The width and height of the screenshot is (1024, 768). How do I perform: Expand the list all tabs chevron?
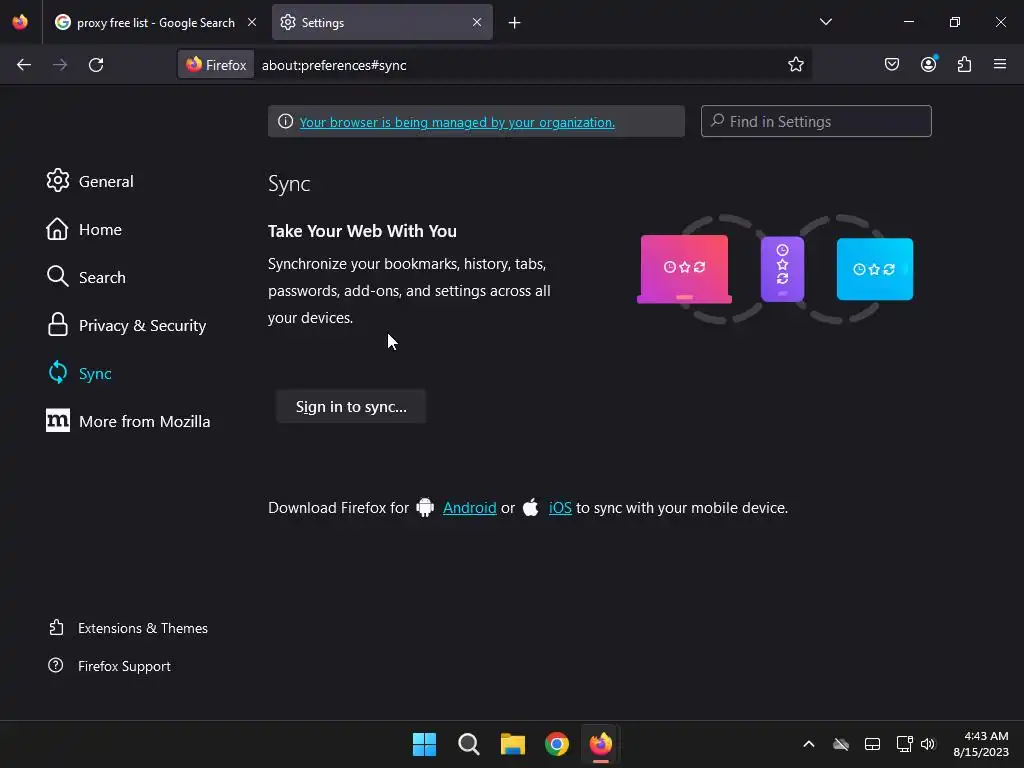(825, 22)
